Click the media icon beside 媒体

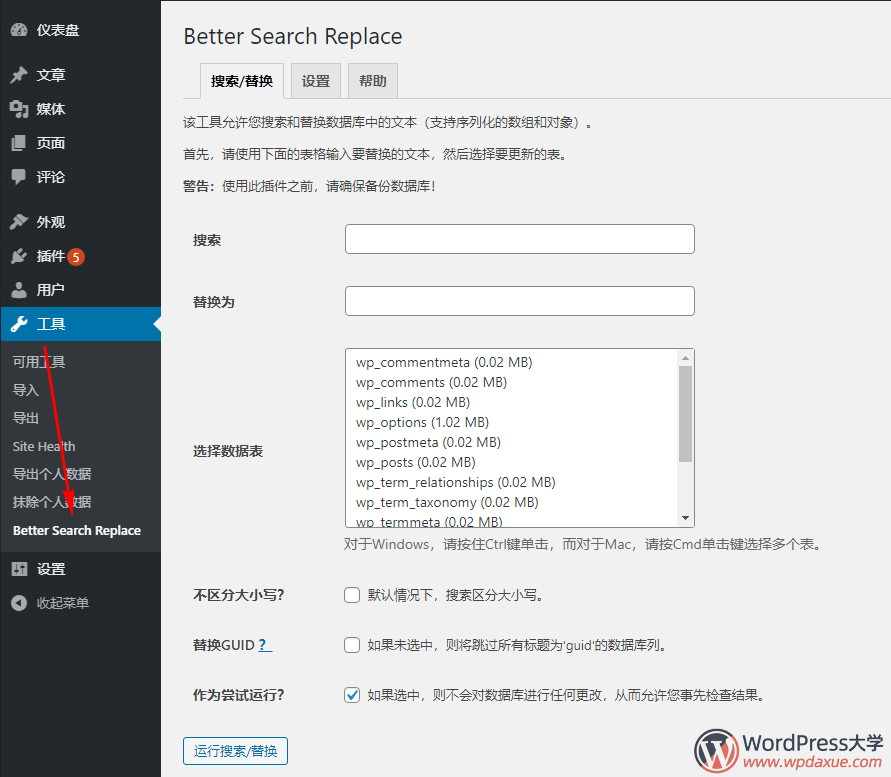coord(19,109)
